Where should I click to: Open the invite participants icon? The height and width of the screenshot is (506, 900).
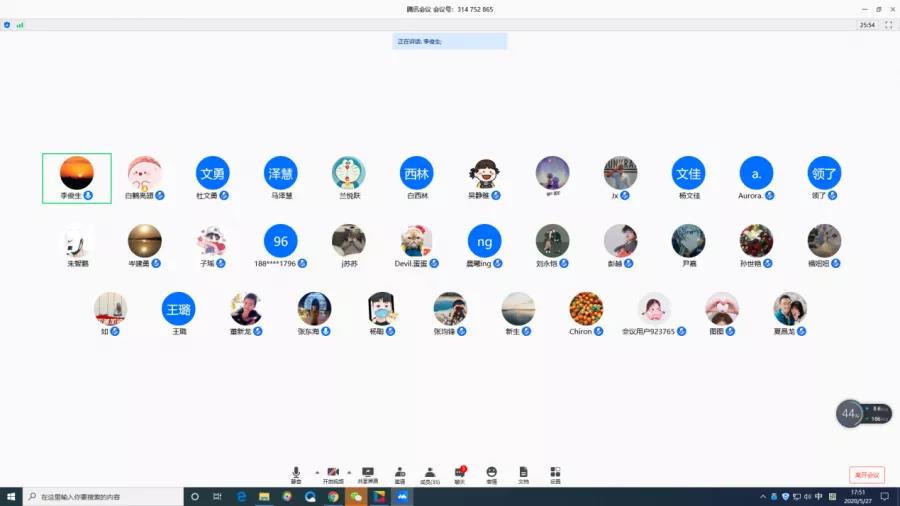[400, 473]
